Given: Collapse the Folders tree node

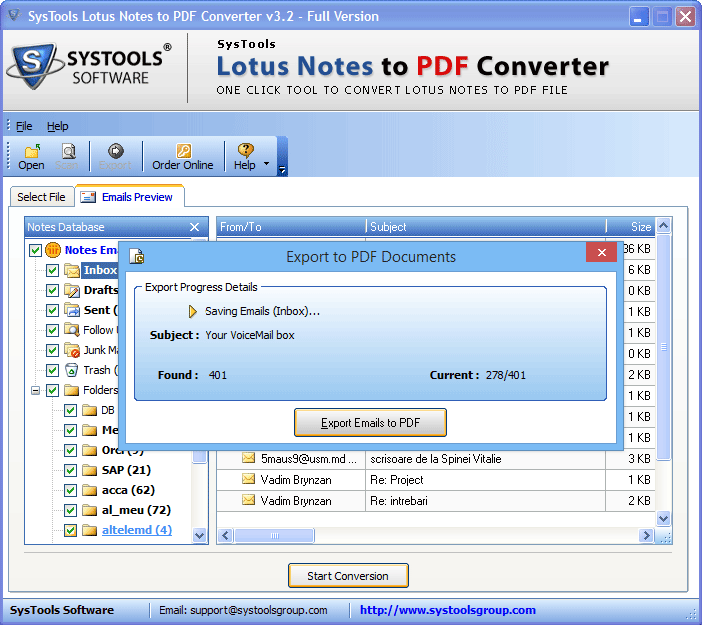Looking at the screenshot, I should pyautogui.click(x=35, y=390).
